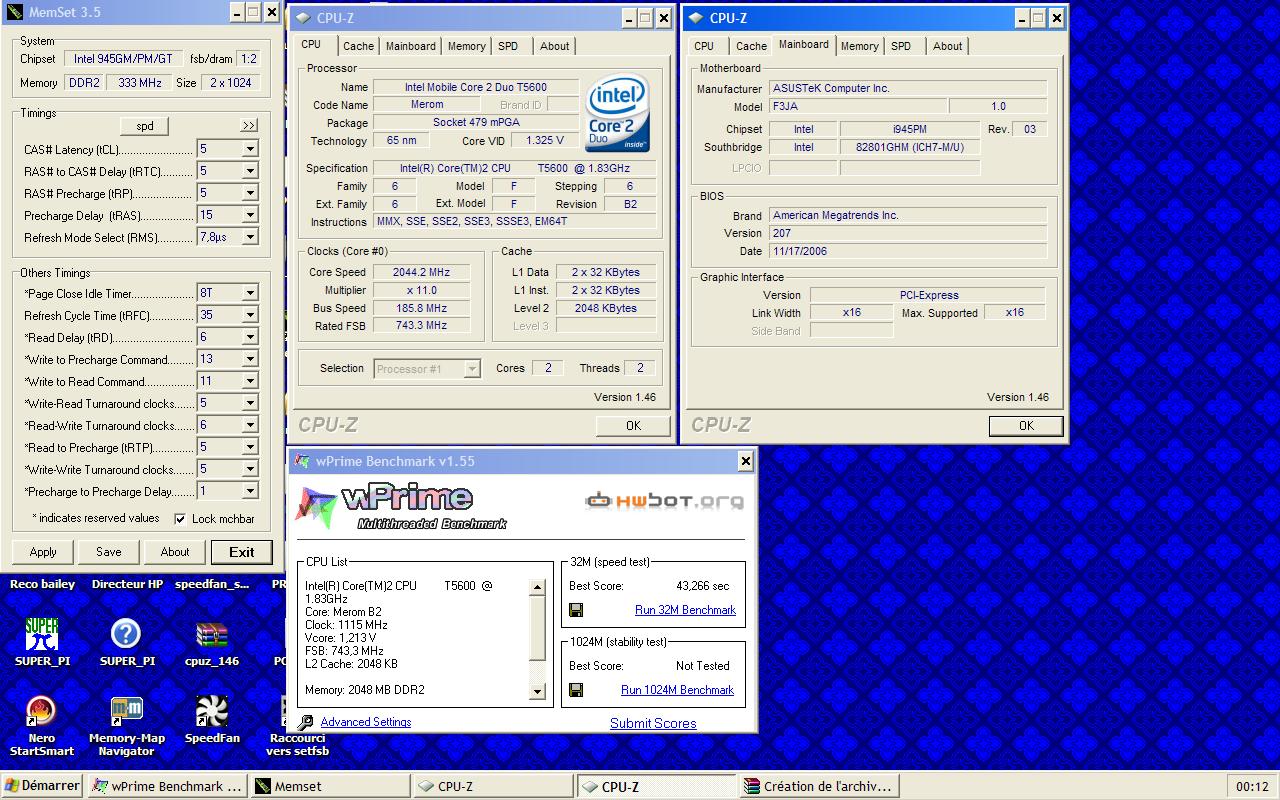Click the CPU List scroll up arrow
Screen dimensions: 1280x800
pos(537,588)
